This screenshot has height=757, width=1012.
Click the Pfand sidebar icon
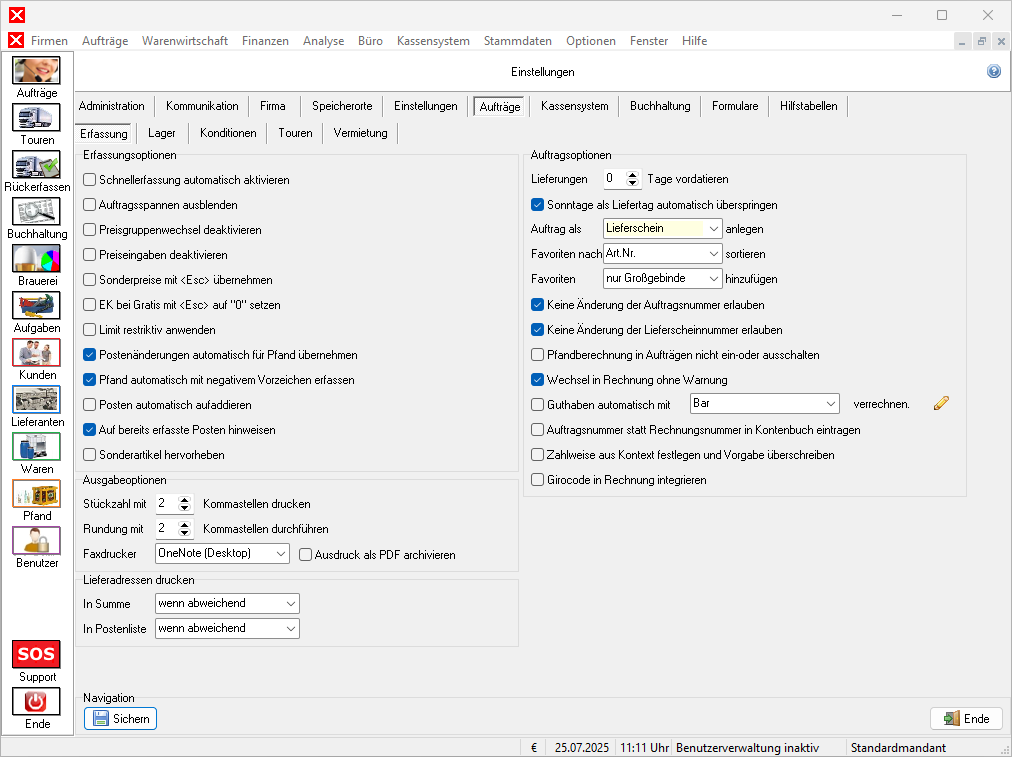pyautogui.click(x=36, y=494)
